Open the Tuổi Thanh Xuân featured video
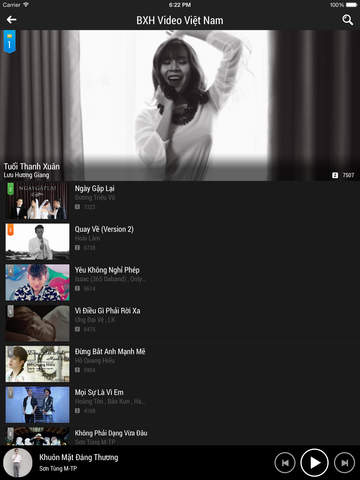360x480 pixels. click(x=180, y=105)
